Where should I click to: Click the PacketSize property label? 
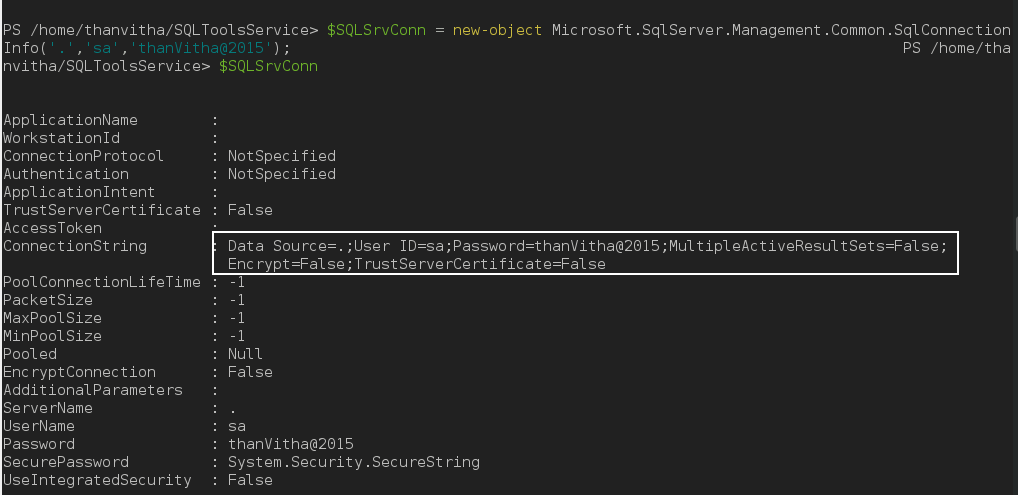(x=48, y=300)
